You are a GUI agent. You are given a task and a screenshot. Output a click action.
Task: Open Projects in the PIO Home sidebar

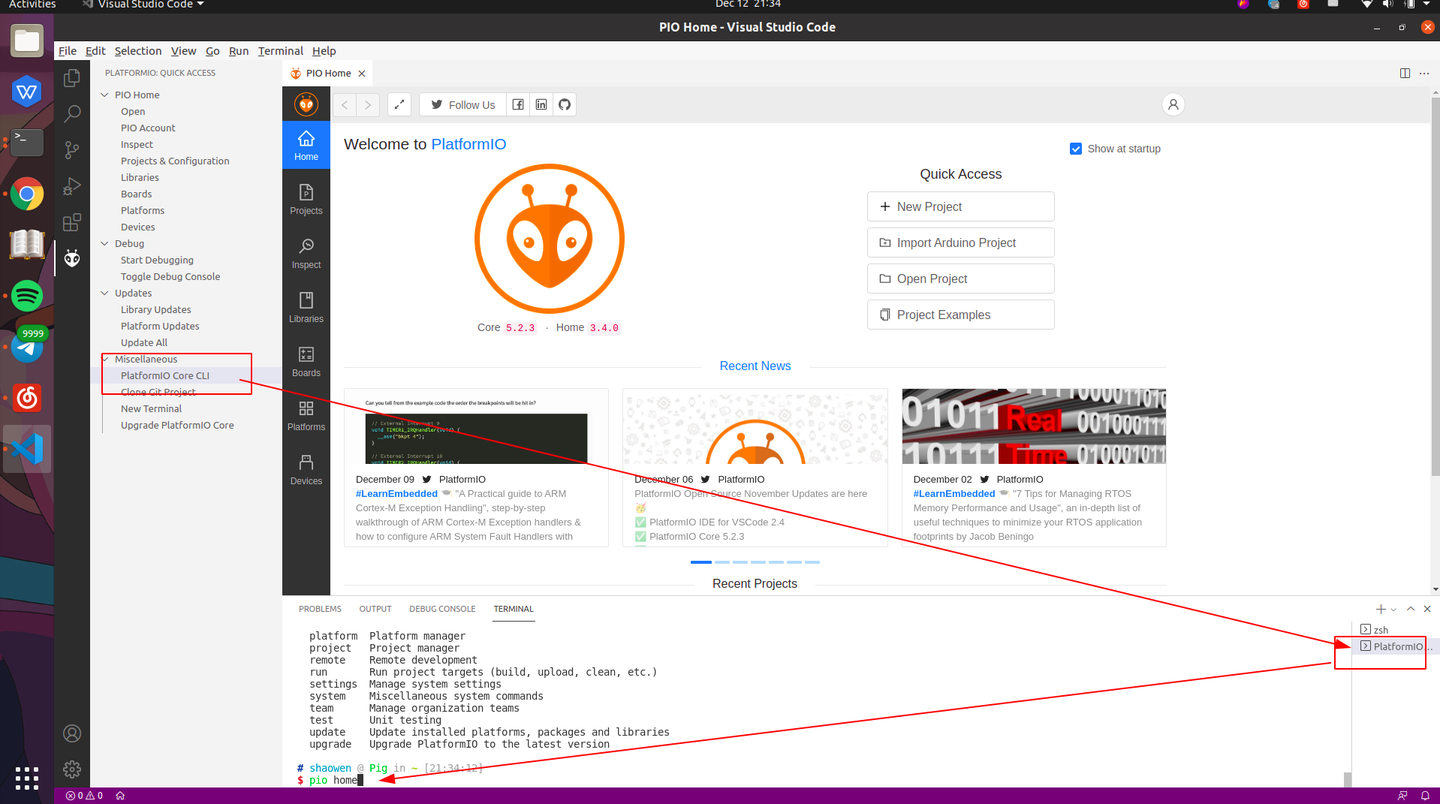pyautogui.click(x=306, y=200)
